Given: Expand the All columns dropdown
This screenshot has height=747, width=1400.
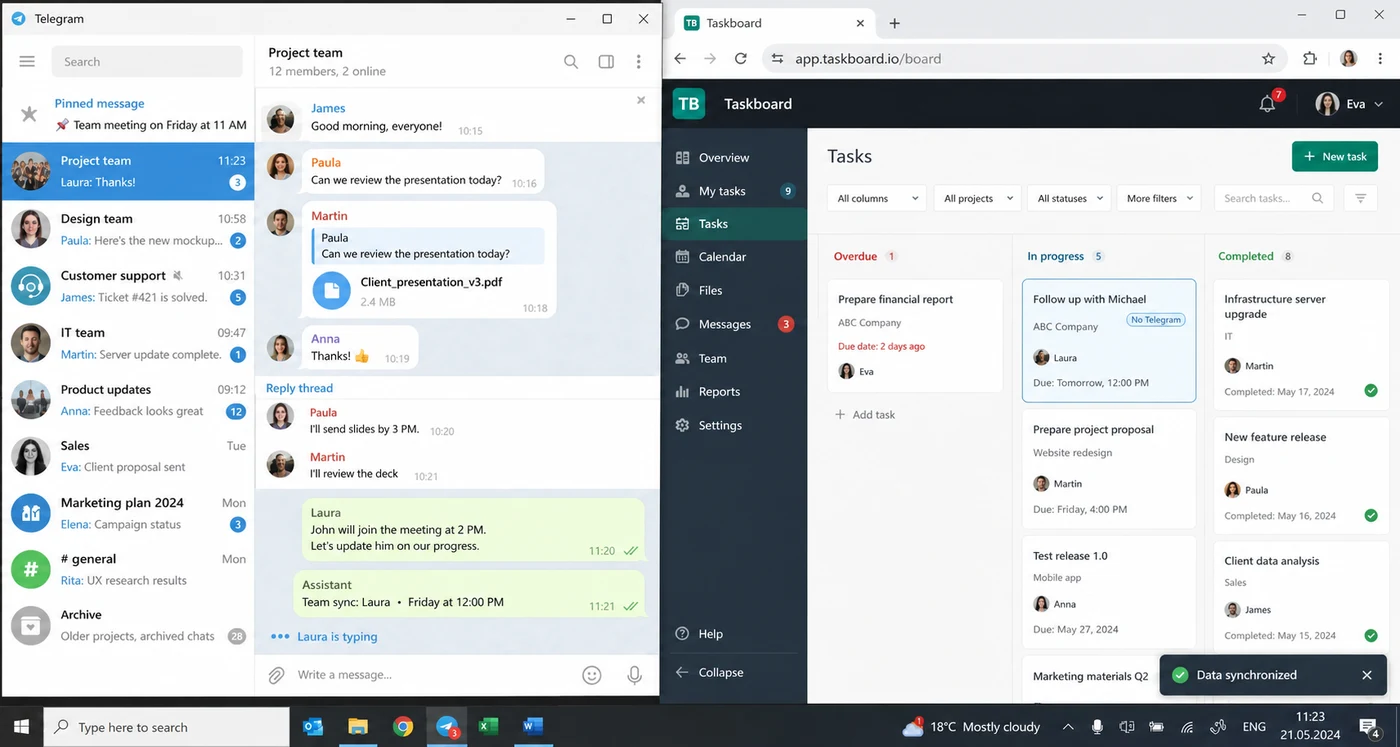Looking at the screenshot, I should 877,198.
